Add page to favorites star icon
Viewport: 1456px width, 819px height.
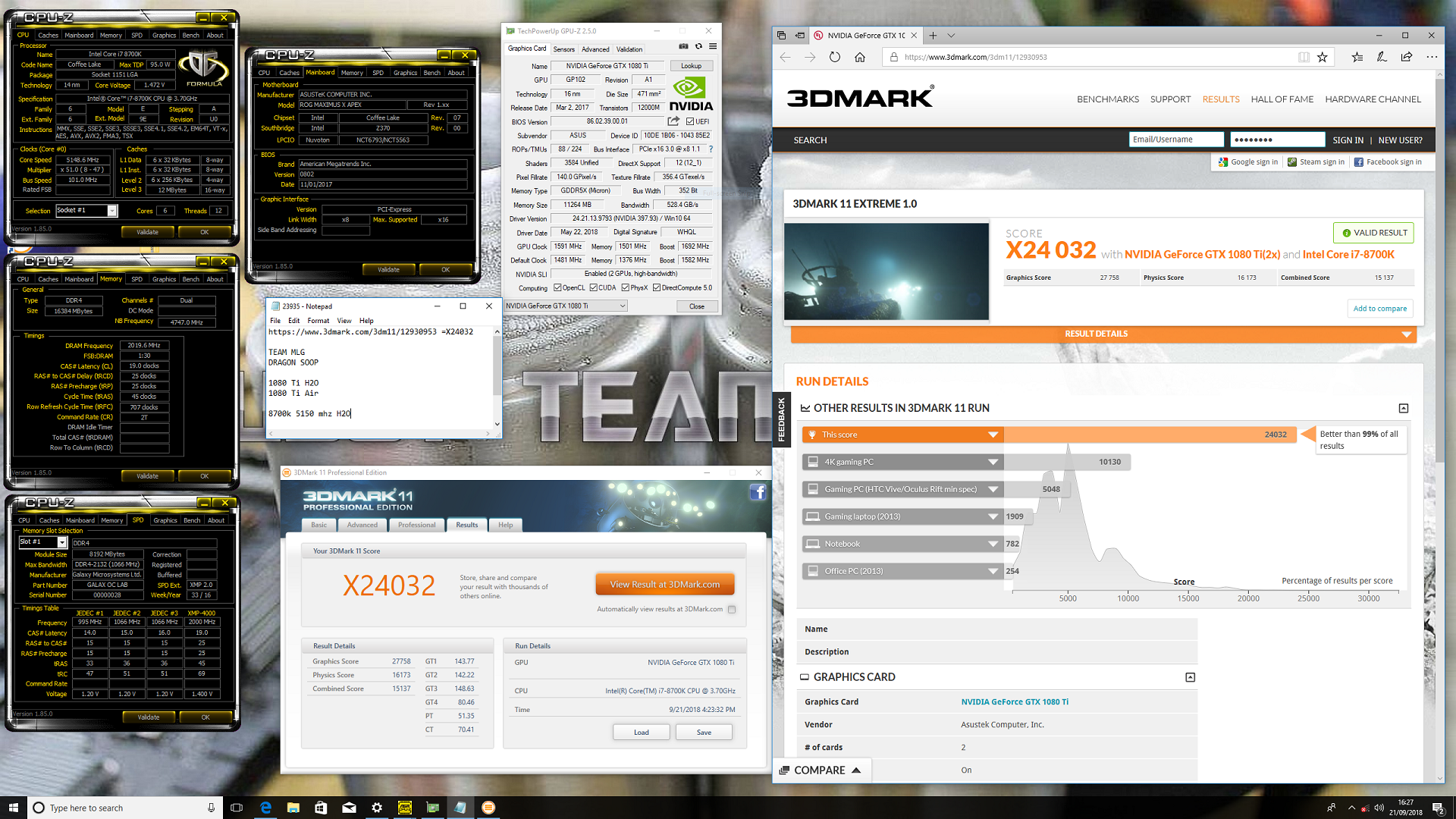pyautogui.click(x=1323, y=57)
